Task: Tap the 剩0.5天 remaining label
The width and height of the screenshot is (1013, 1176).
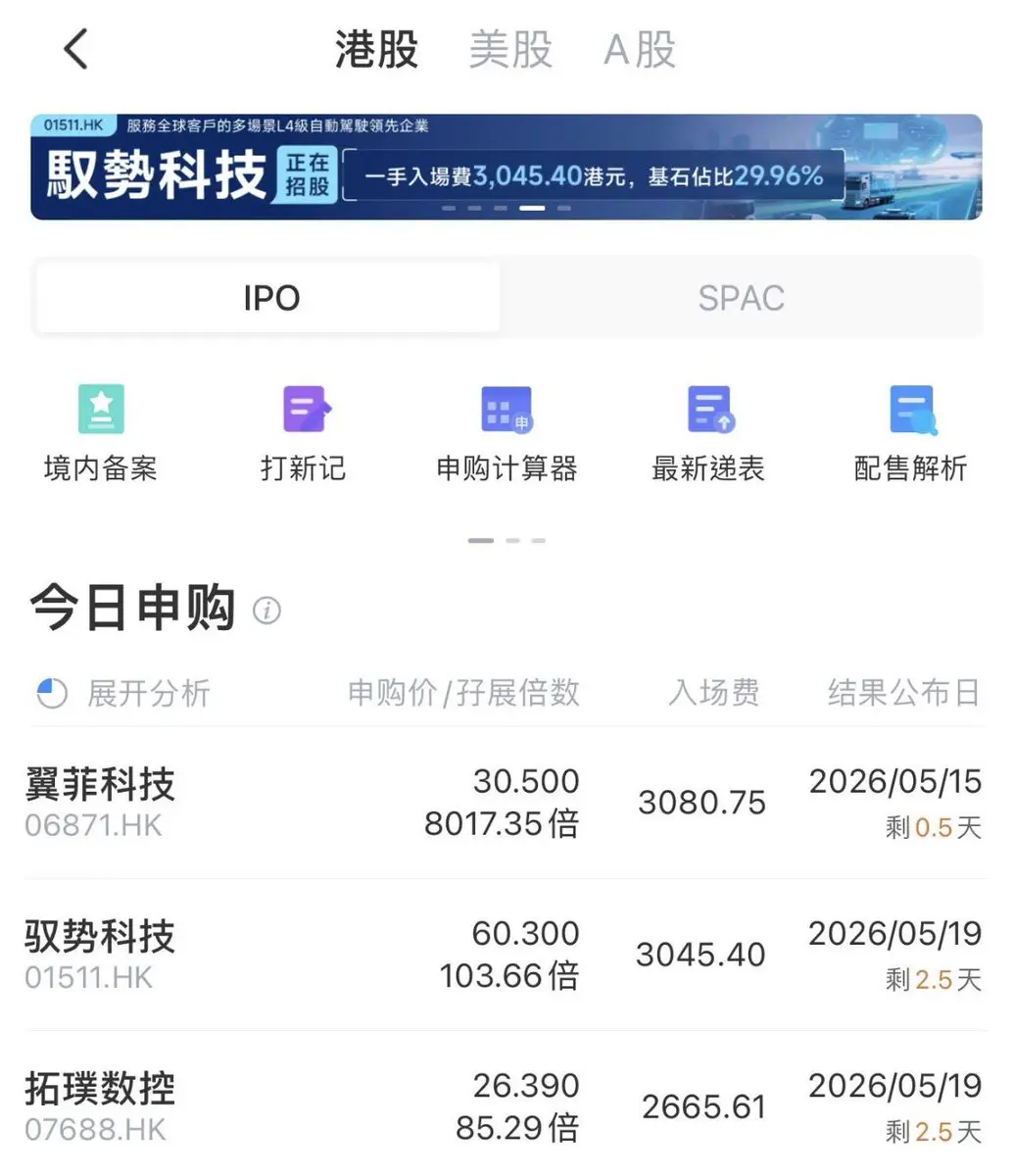Action: coord(934,828)
